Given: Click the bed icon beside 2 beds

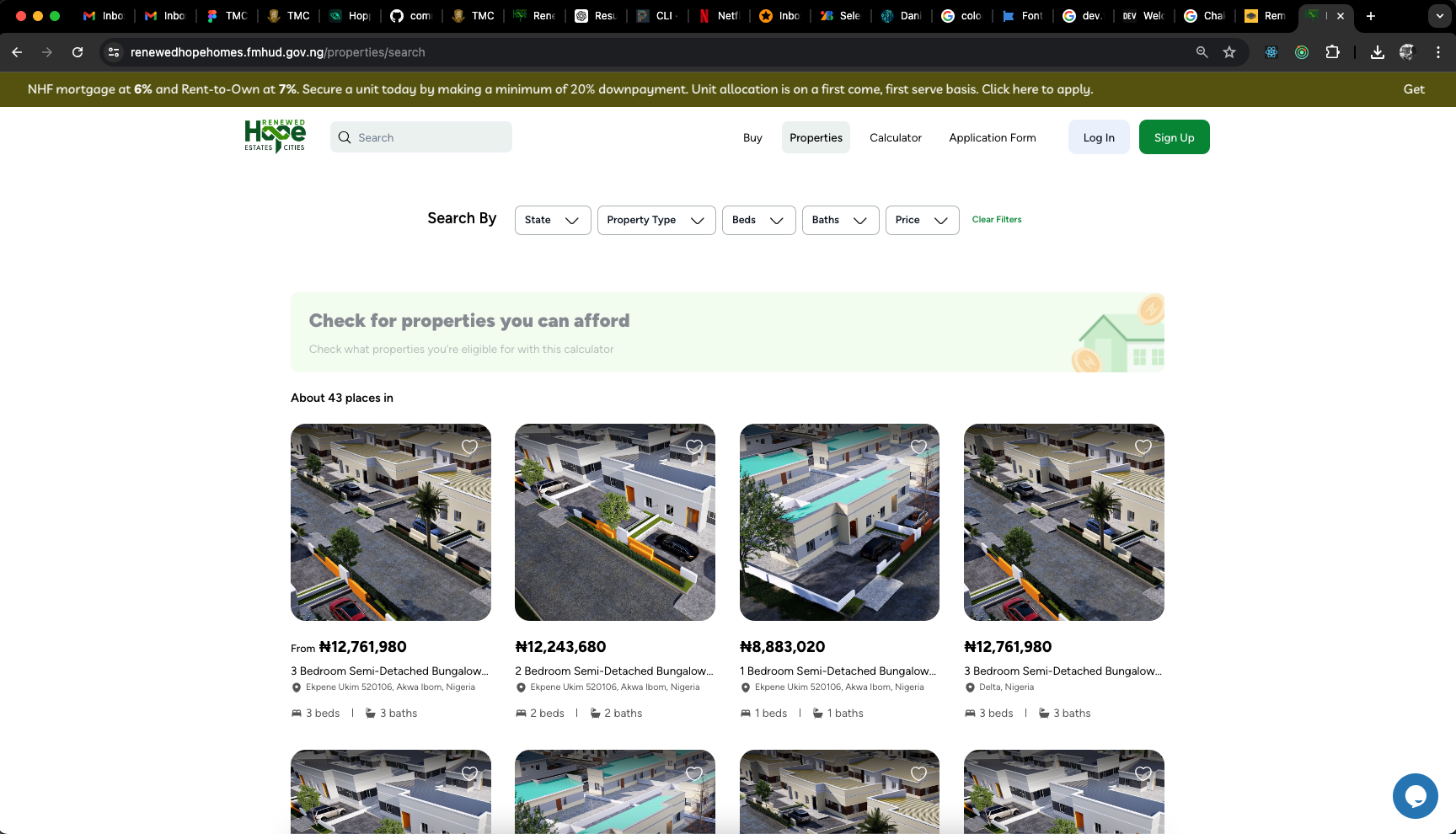Looking at the screenshot, I should [x=521, y=714].
